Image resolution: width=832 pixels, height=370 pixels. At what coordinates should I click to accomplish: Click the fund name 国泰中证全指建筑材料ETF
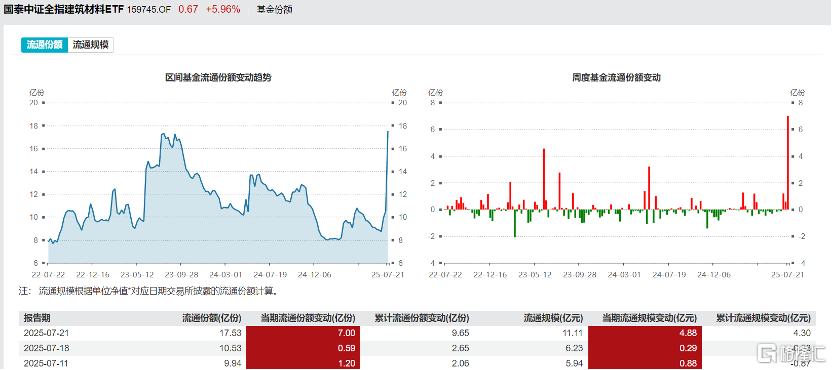(63, 10)
